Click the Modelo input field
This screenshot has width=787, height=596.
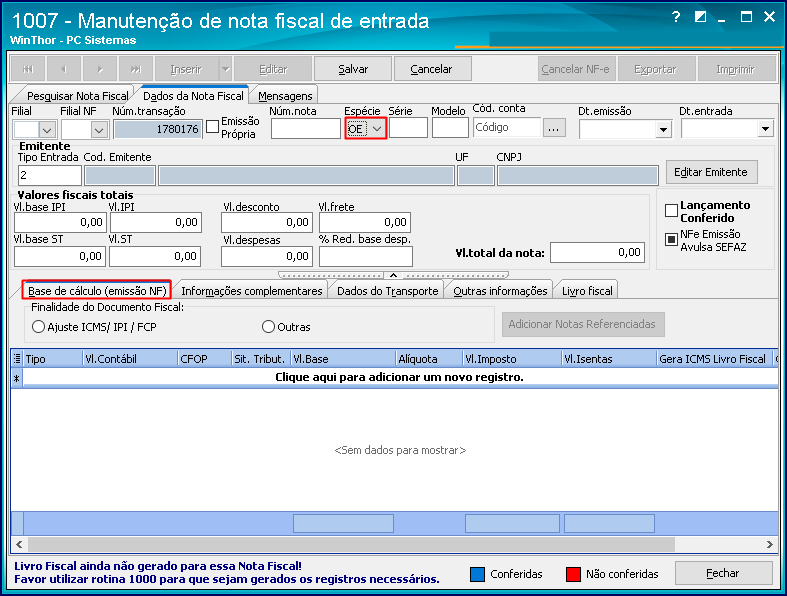coord(450,128)
